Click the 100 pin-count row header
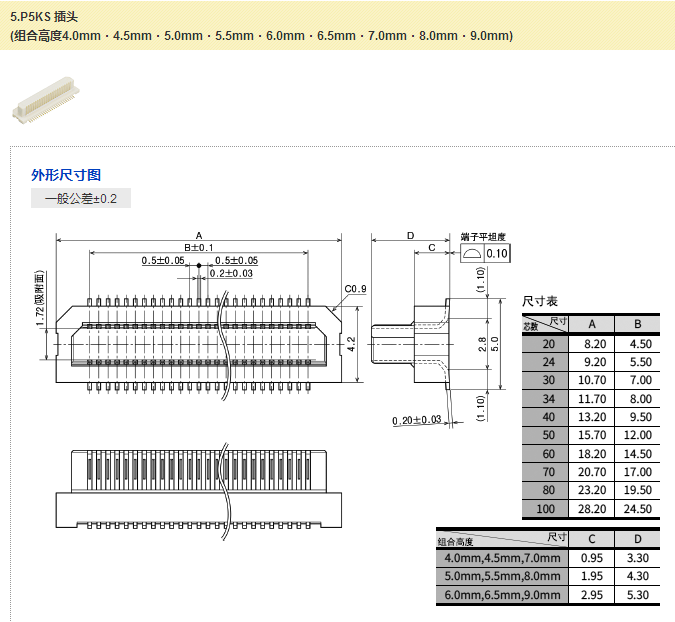The image size is (675, 622). point(547,509)
